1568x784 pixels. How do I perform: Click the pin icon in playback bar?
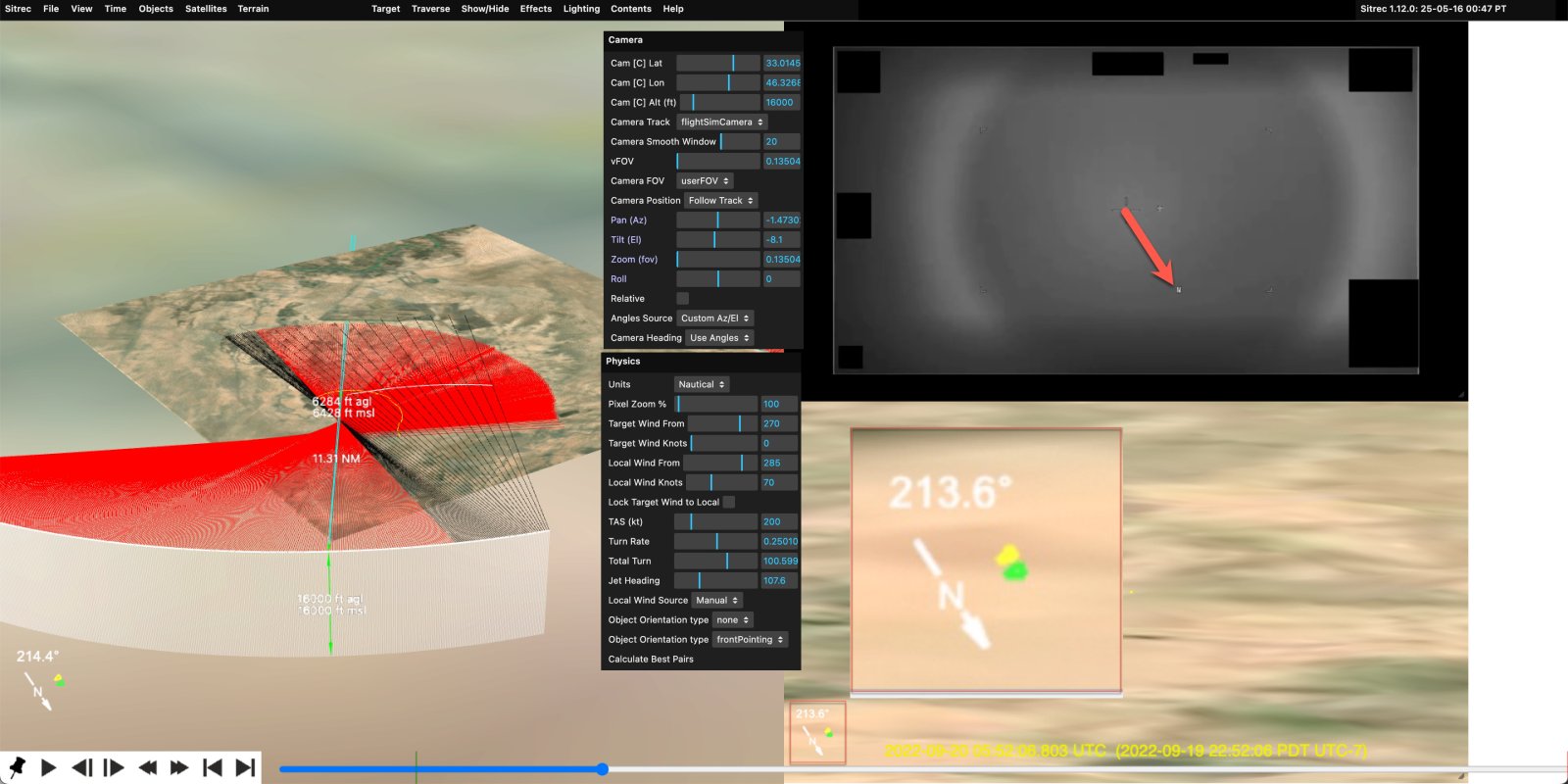17,766
